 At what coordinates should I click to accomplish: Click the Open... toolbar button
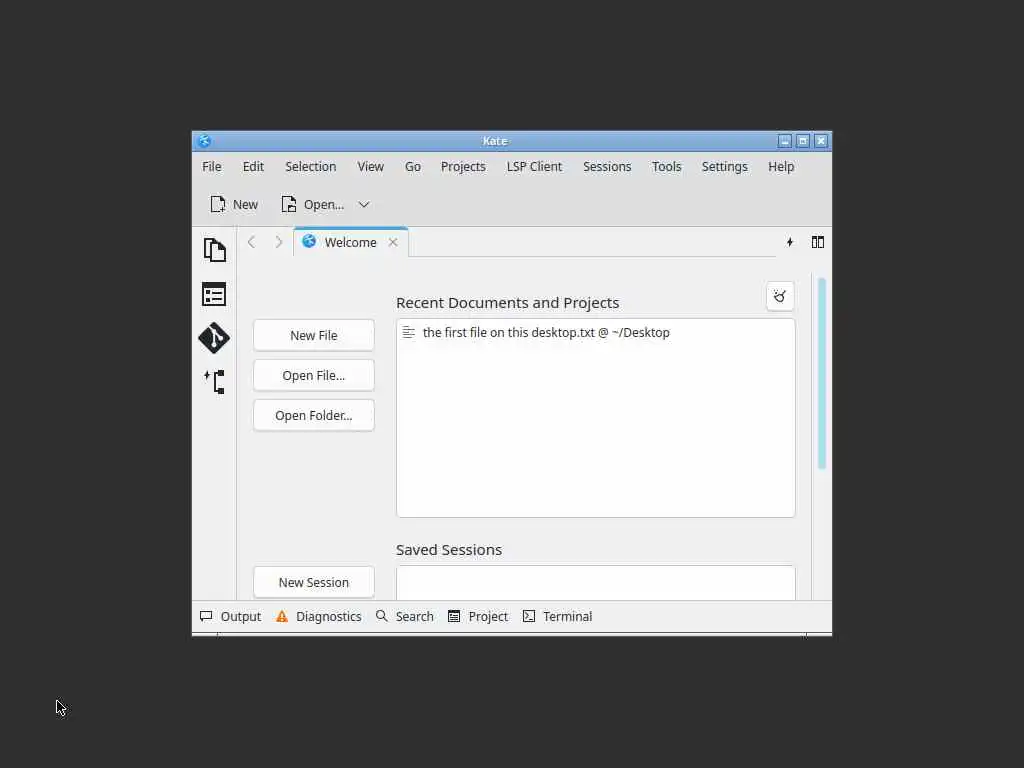click(313, 204)
